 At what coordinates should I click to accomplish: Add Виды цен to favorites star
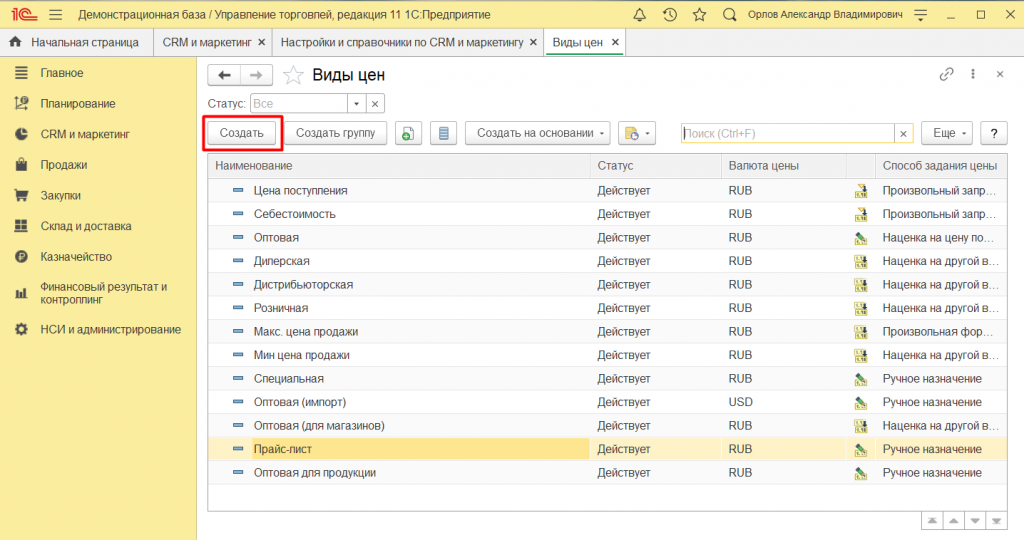293,75
